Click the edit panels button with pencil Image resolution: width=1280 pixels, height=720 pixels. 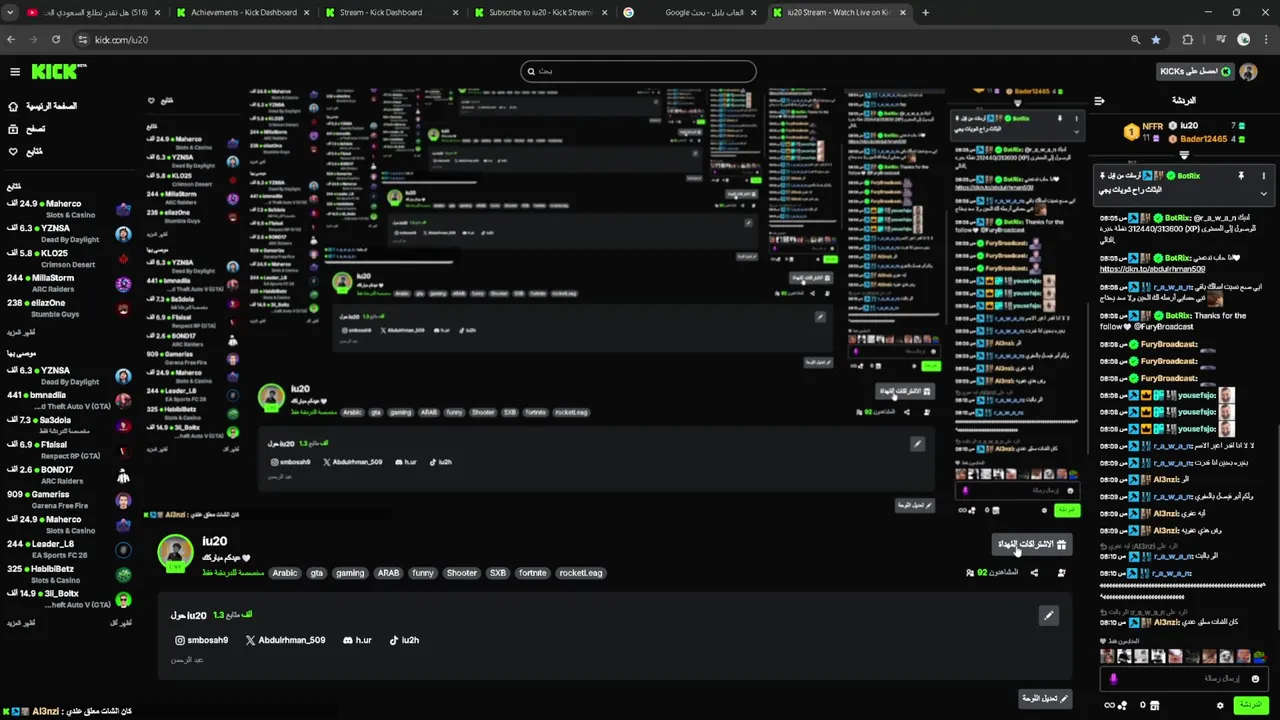(1045, 698)
